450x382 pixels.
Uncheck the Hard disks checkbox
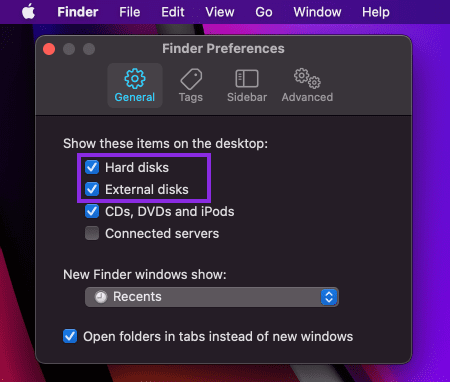click(x=92, y=167)
